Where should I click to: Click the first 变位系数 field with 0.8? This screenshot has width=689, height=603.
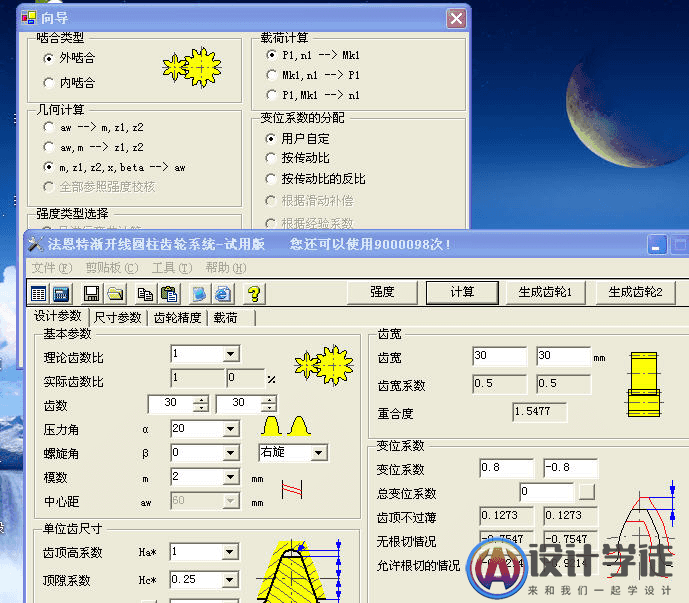[507, 468]
